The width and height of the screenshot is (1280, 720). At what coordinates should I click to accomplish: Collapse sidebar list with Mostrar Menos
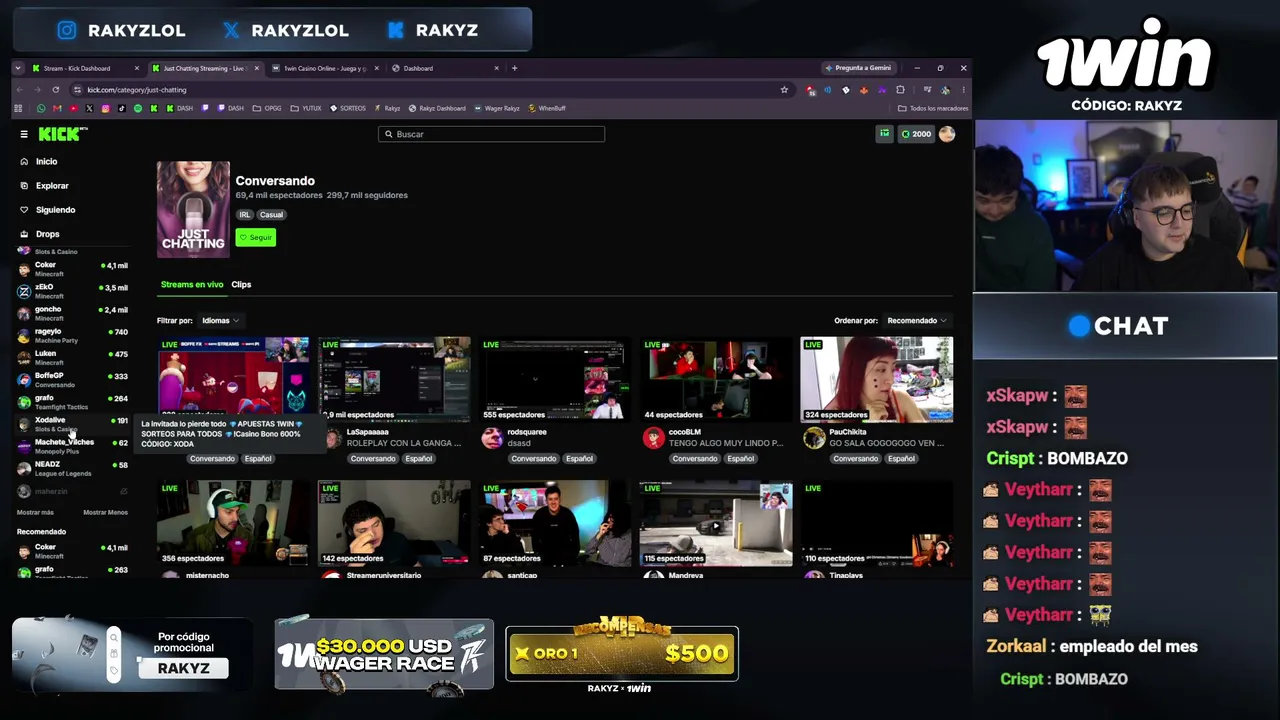coord(105,513)
